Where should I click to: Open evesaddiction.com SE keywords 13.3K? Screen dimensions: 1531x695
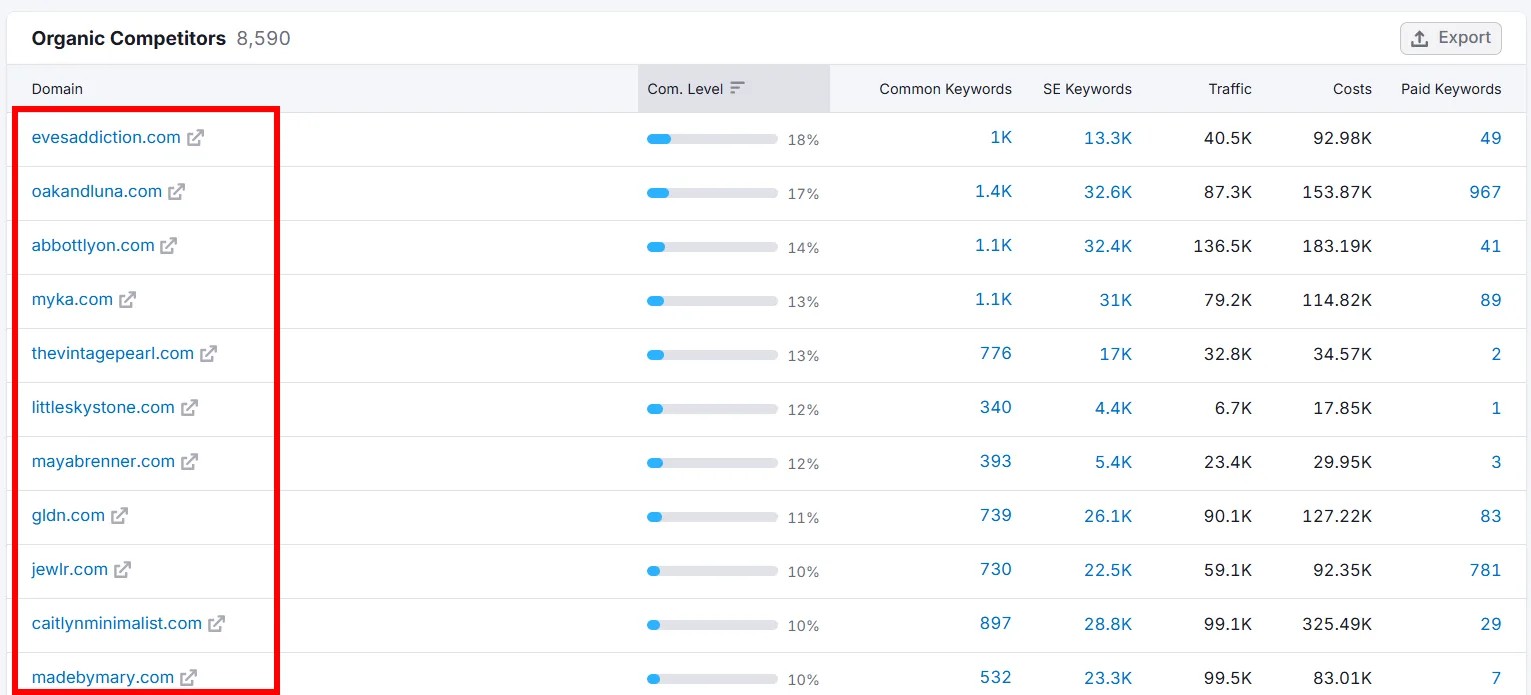tap(1108, 137)
